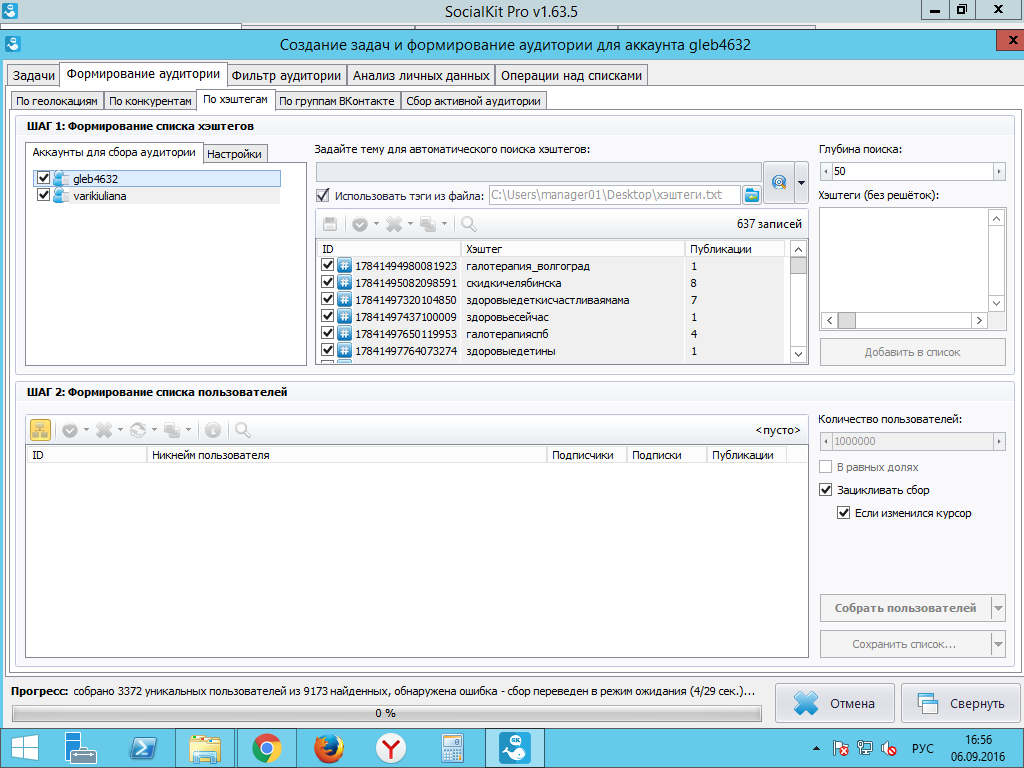Viewport: 1024px width, 768px height.
Task: Click the 'Сохранить список...' button
Action: coord(905,644)
